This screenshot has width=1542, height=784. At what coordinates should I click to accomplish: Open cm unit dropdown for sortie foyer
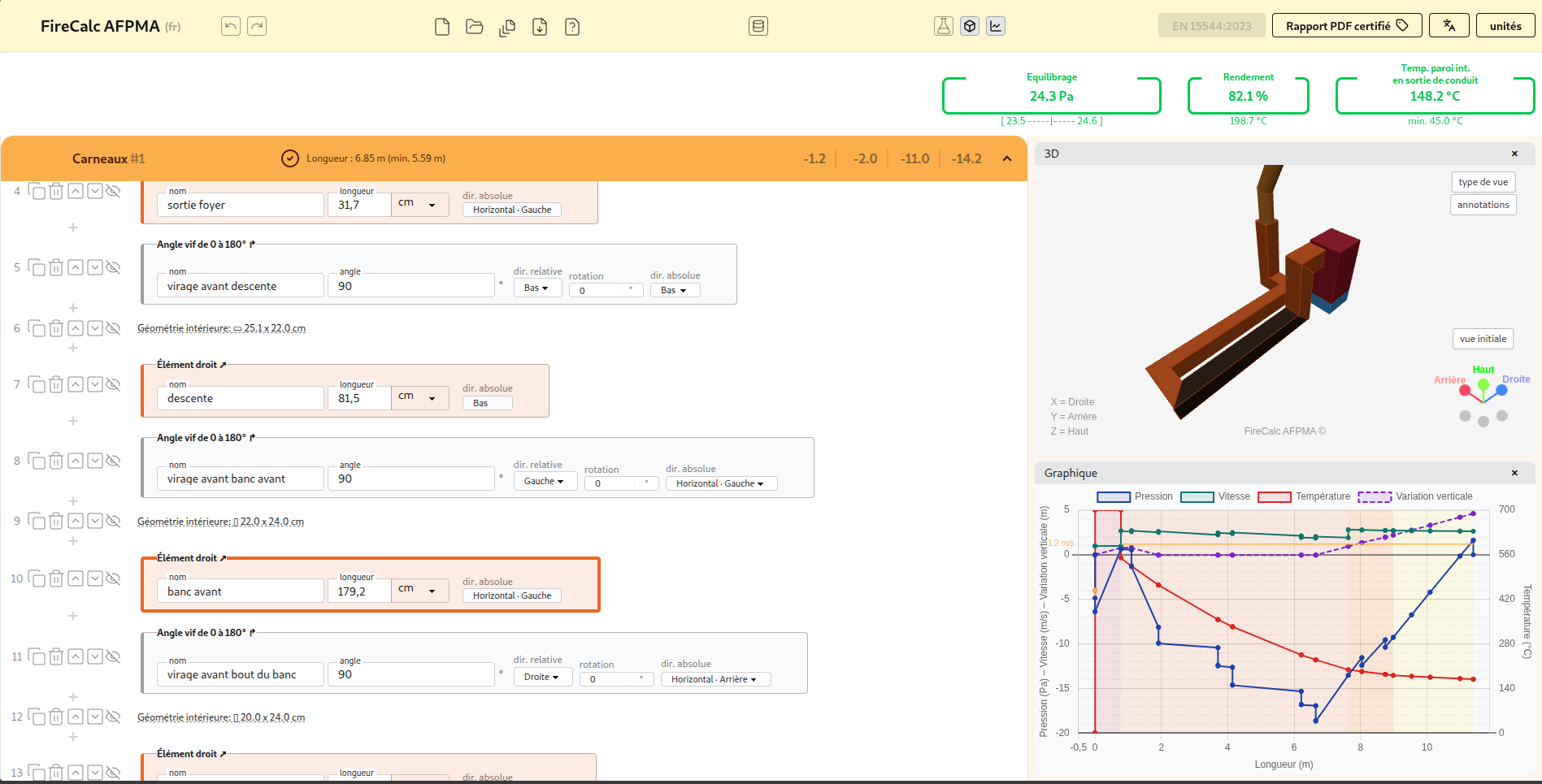[419, 204]
